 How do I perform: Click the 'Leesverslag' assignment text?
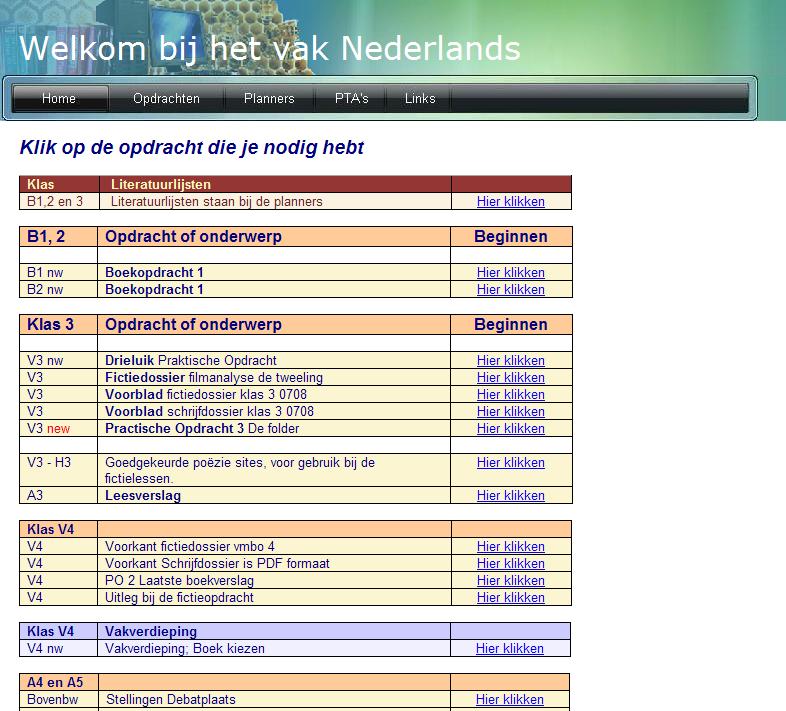click(x=143, y=495)
